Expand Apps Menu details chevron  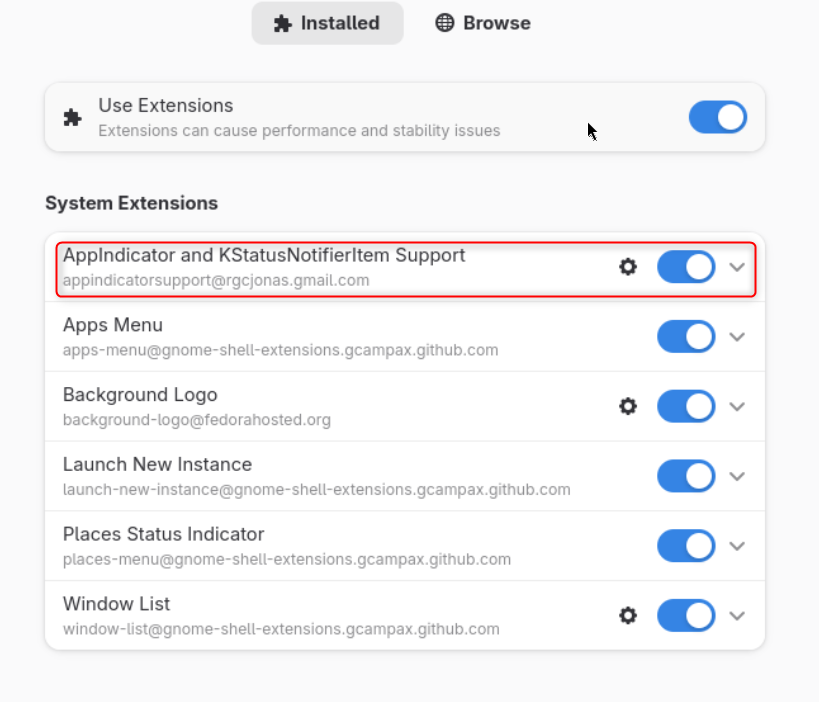pos(737,337)
